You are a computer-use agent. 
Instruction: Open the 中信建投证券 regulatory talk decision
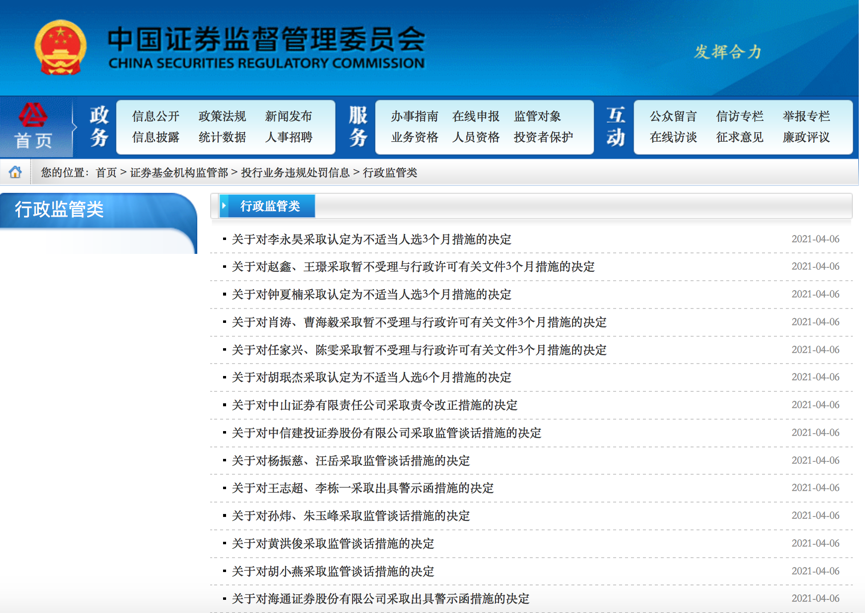point(386,433)
